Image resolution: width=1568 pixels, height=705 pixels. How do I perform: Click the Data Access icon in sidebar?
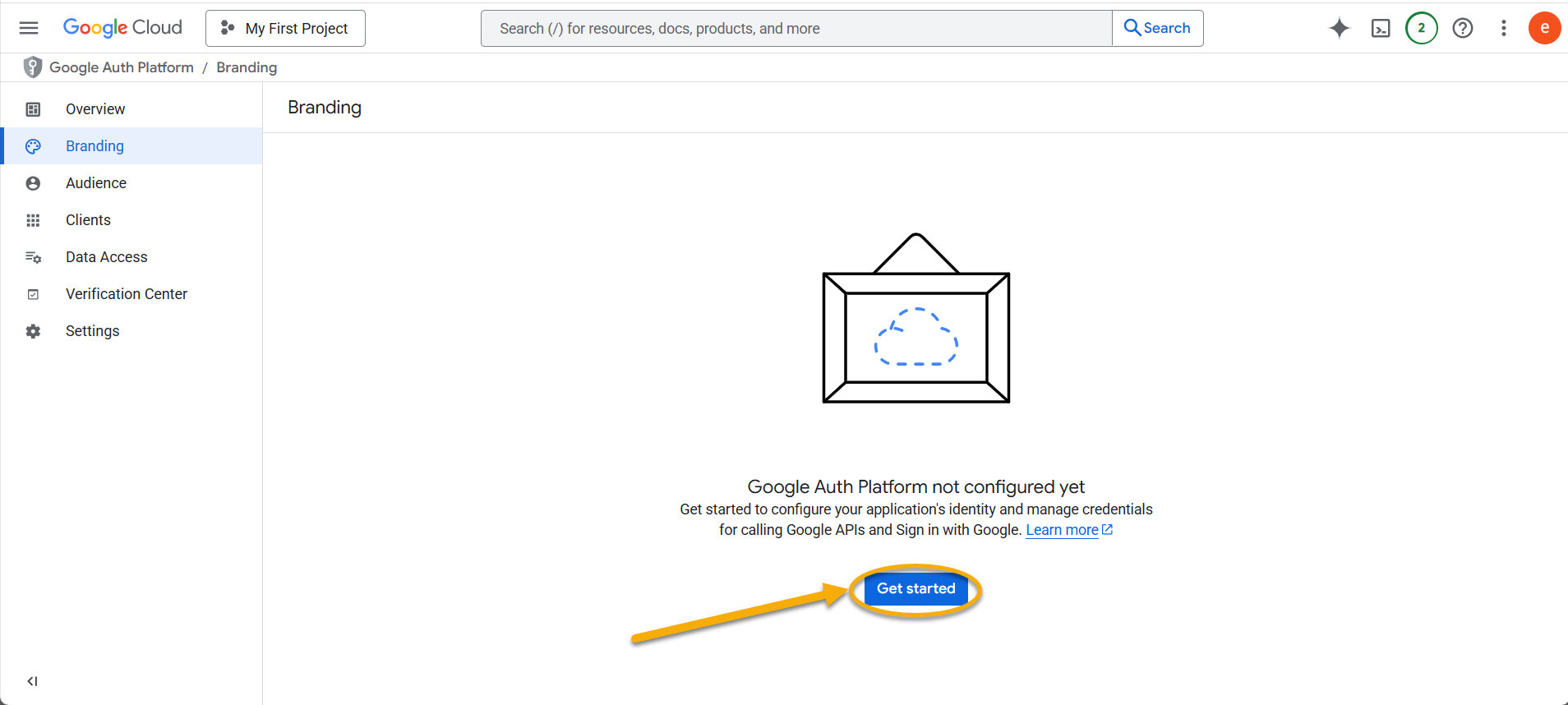point(33,257)
